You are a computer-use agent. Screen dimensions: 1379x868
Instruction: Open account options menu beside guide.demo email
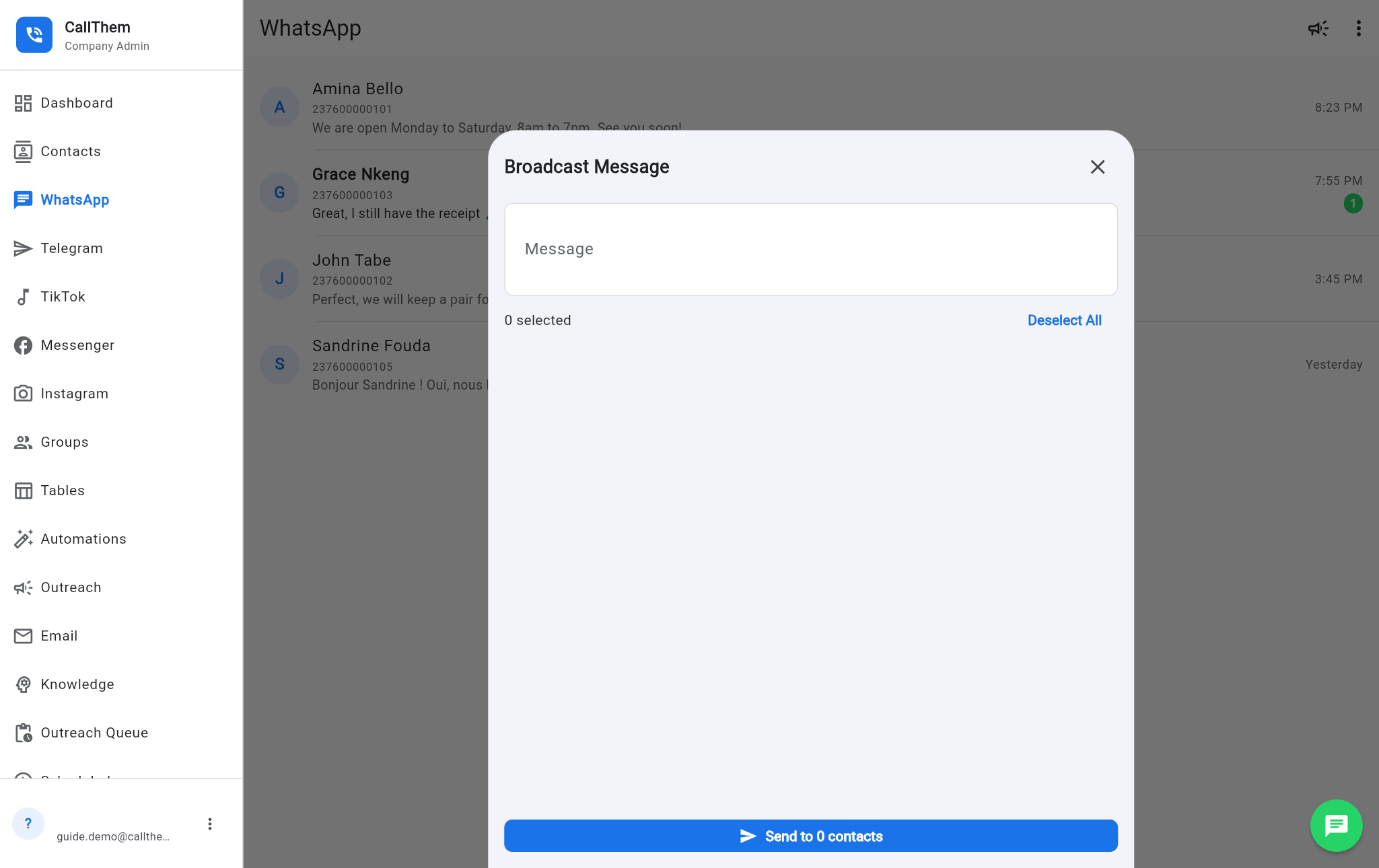click(210, 824)
